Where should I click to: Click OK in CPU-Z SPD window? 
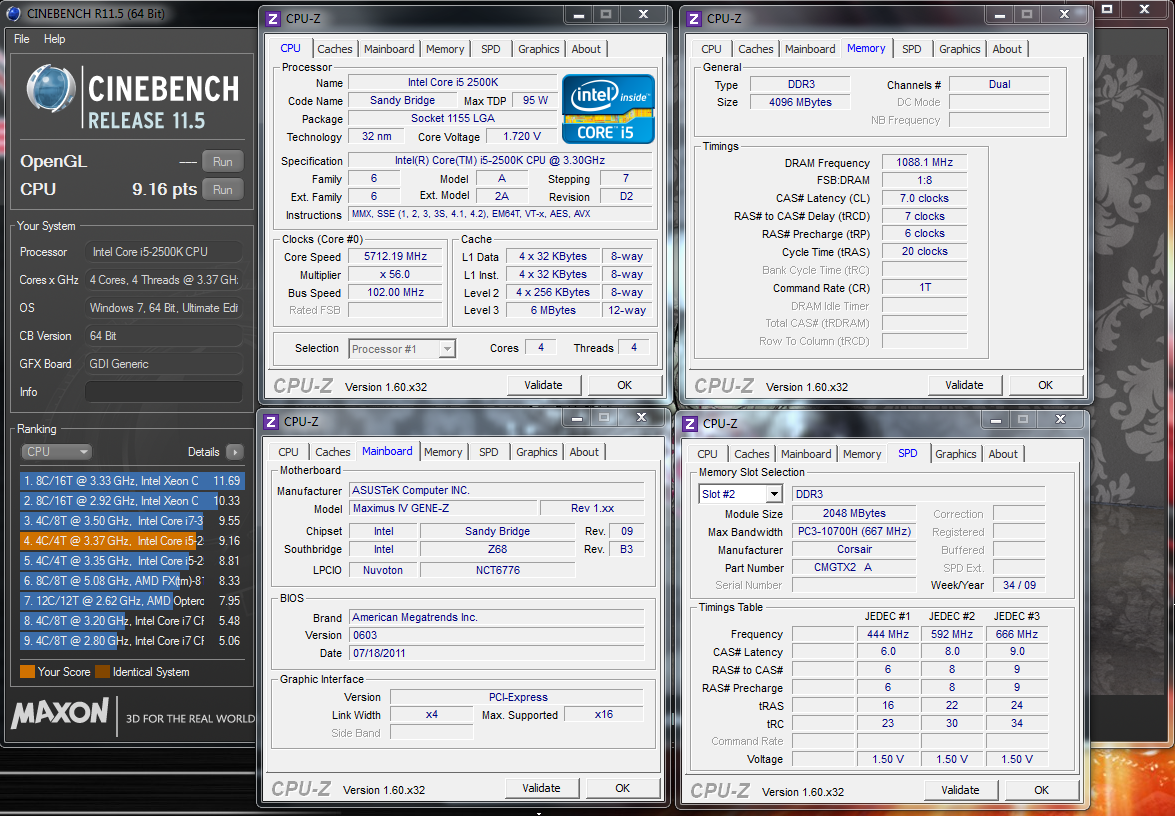tap(1041, 790)
